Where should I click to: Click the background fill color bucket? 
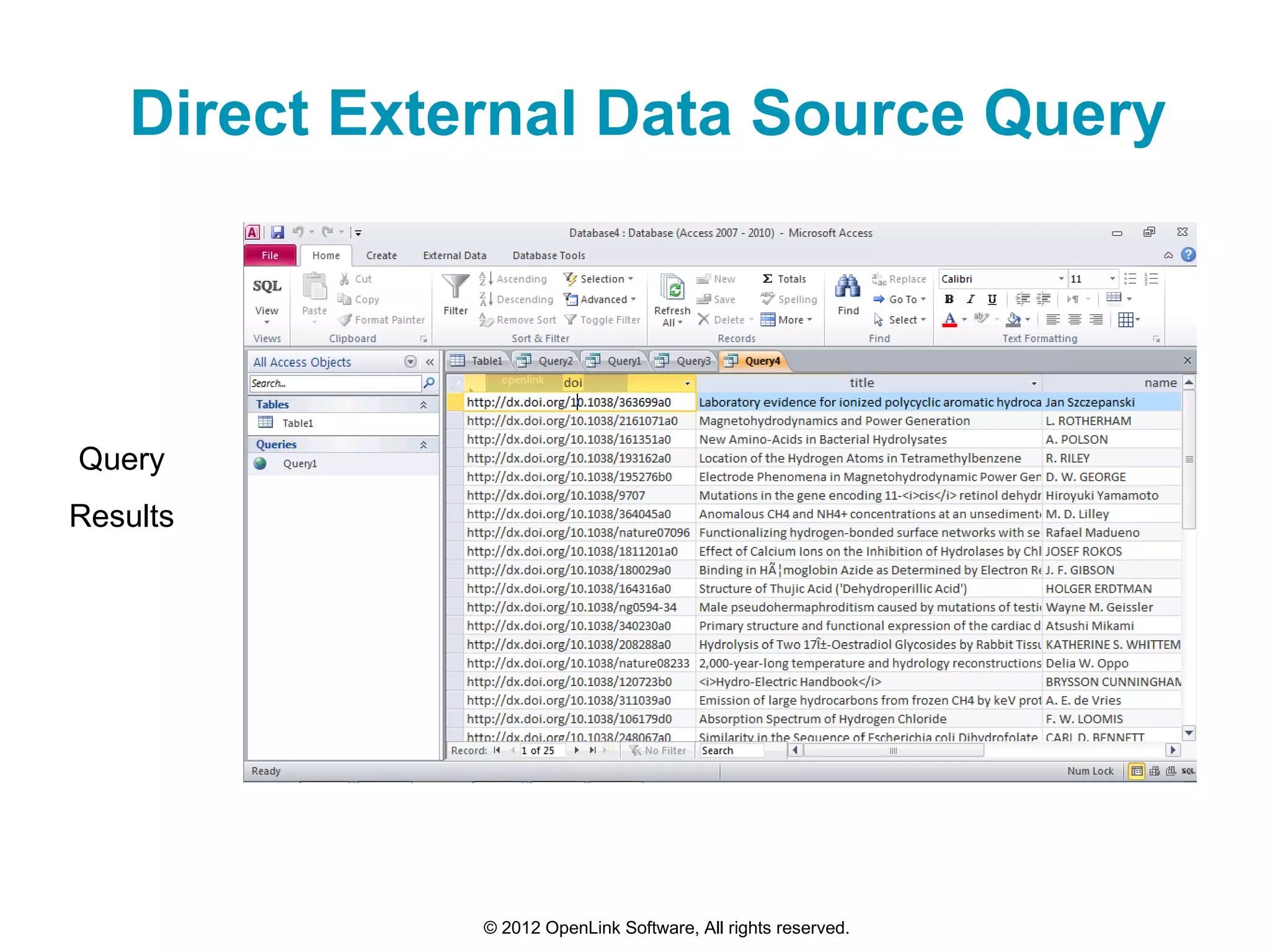tap(1014, 320)
